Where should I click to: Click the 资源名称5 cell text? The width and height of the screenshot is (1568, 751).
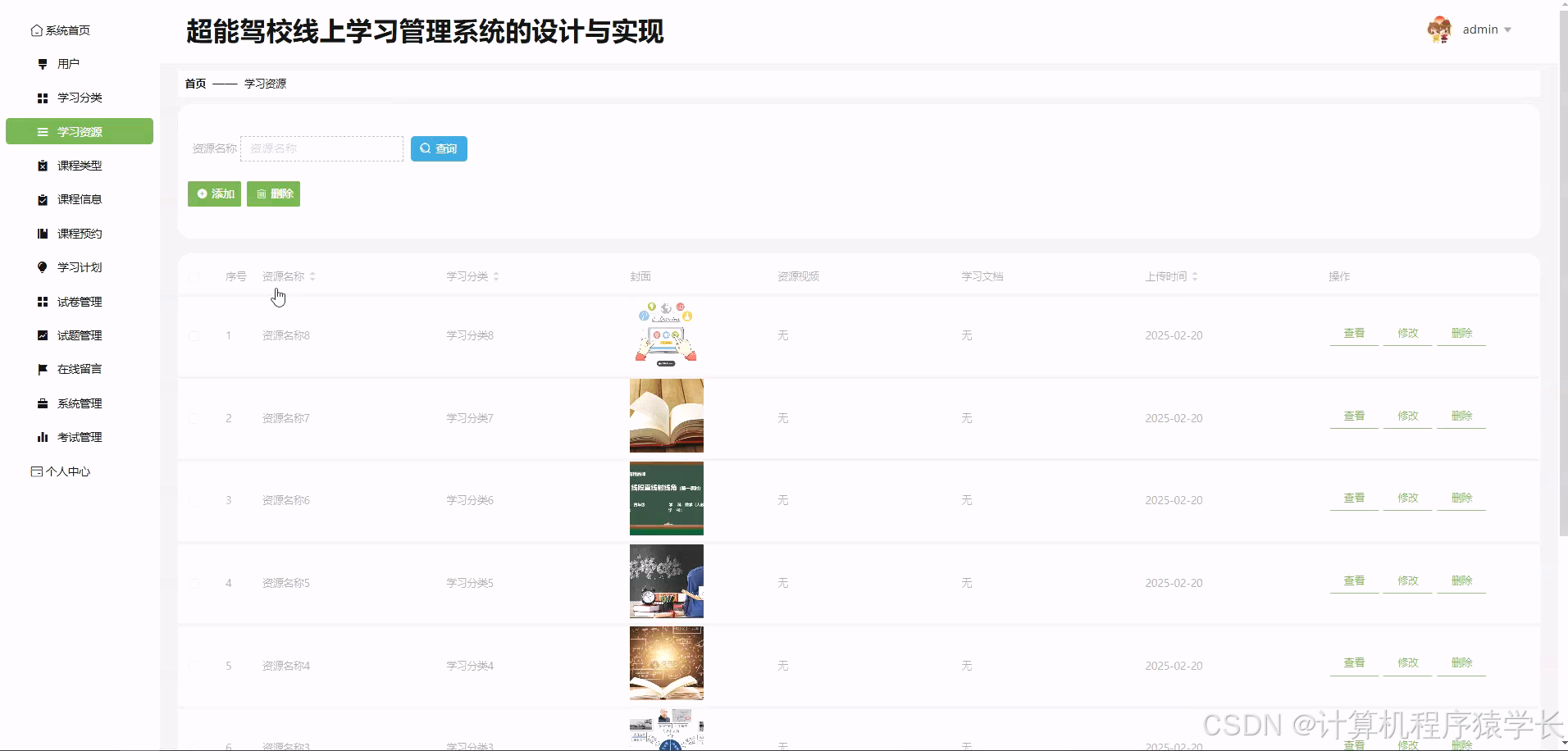tap(286, 583)
